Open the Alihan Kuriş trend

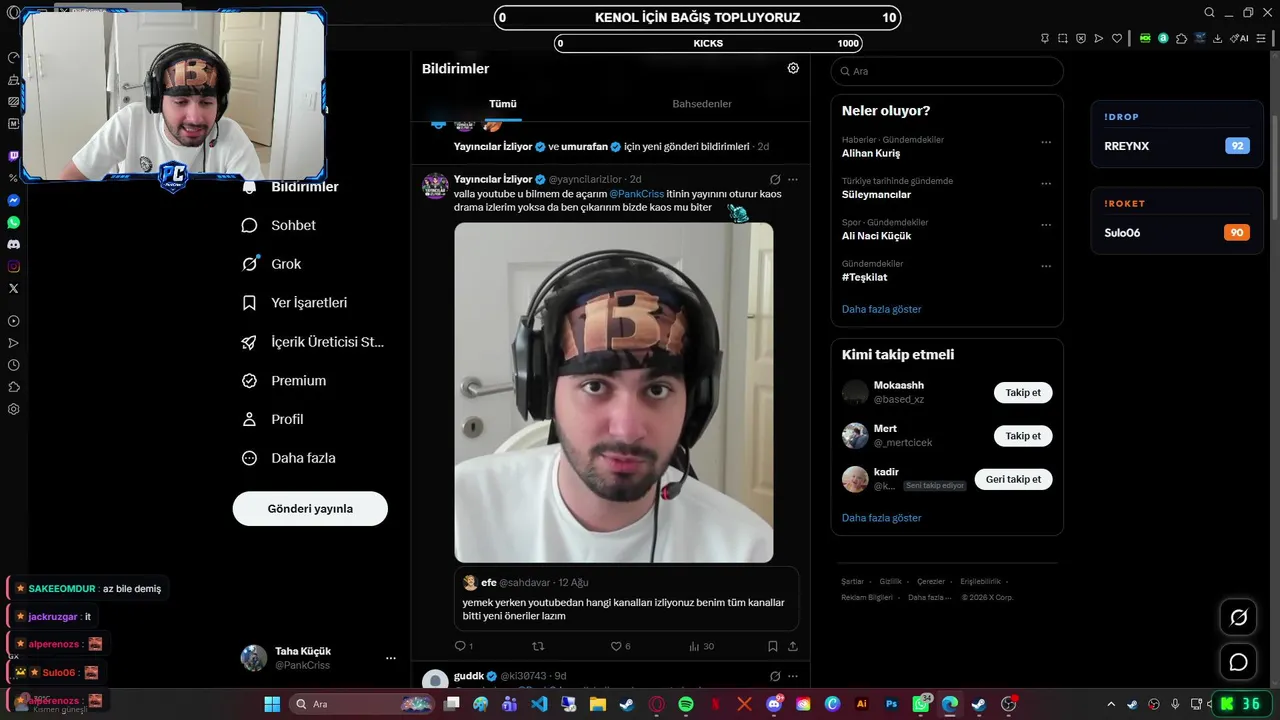point(871,154)
